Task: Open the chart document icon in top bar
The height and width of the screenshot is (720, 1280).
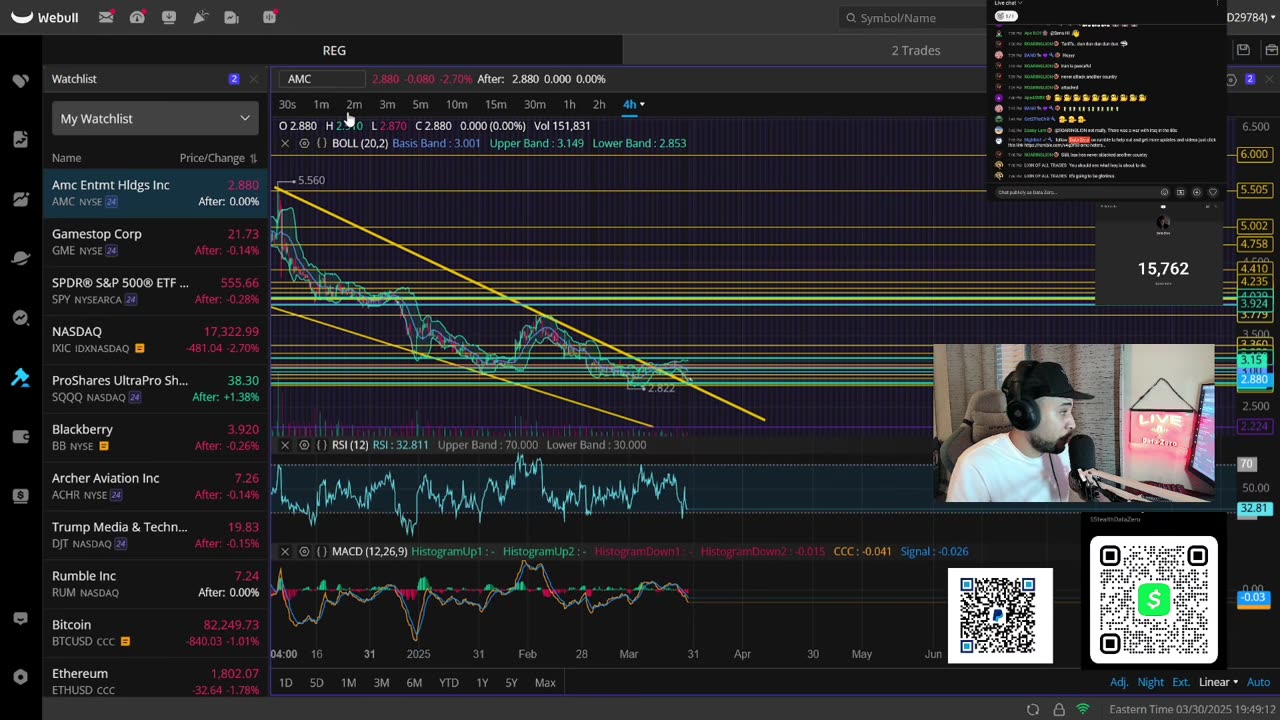Action: pos(232,17)
